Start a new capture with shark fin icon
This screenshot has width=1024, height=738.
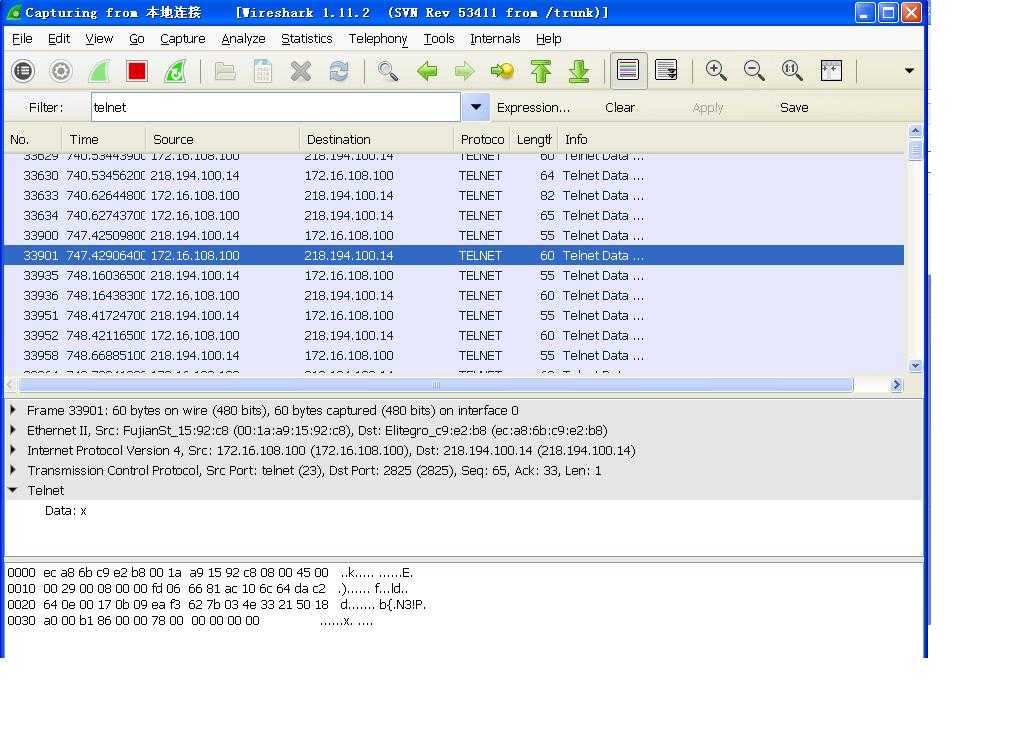tap(99, 71)
